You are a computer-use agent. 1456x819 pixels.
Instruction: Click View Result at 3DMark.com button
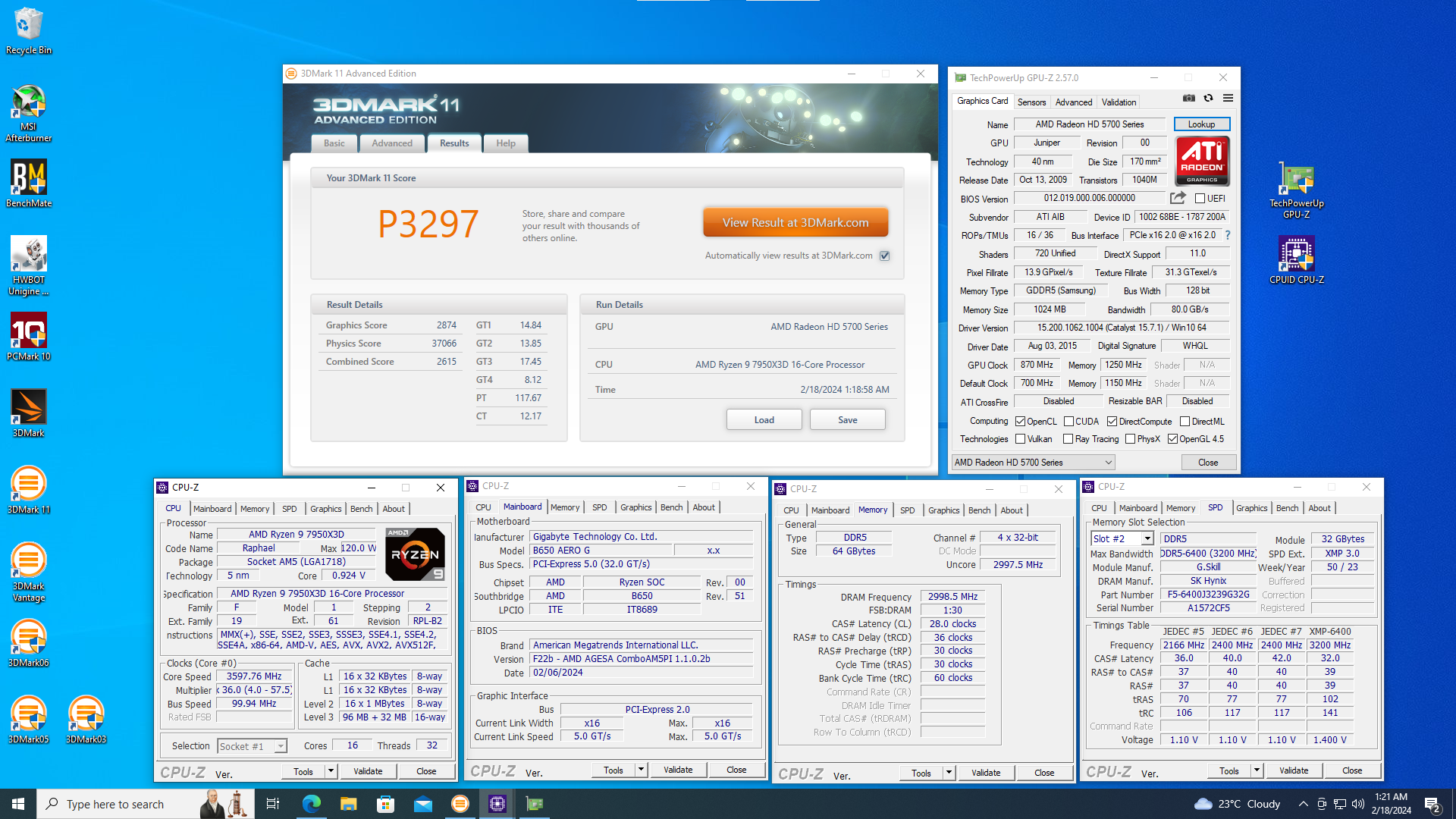tap(795, 223)
